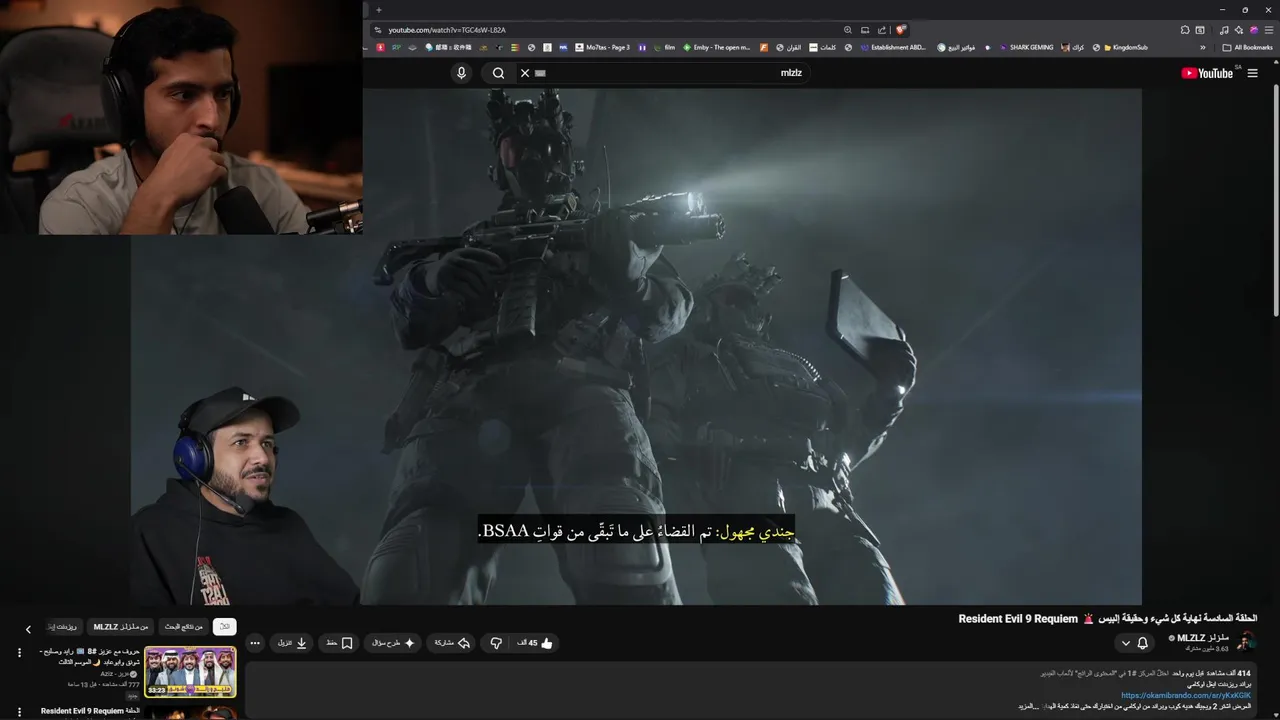Open the Aziz channel name under the recommended video
Viewport: 1280px width, 720px height.
118,674
